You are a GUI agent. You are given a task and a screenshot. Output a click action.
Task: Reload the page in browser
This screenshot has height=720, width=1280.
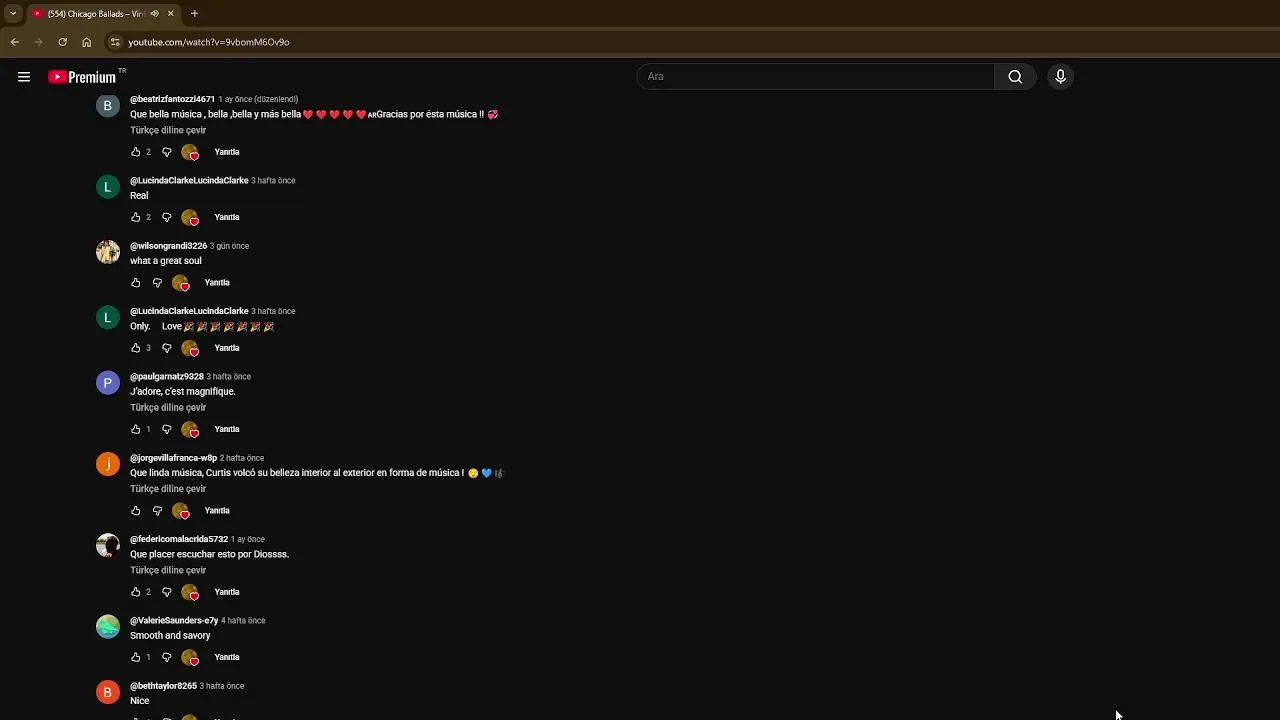point(62,42)
